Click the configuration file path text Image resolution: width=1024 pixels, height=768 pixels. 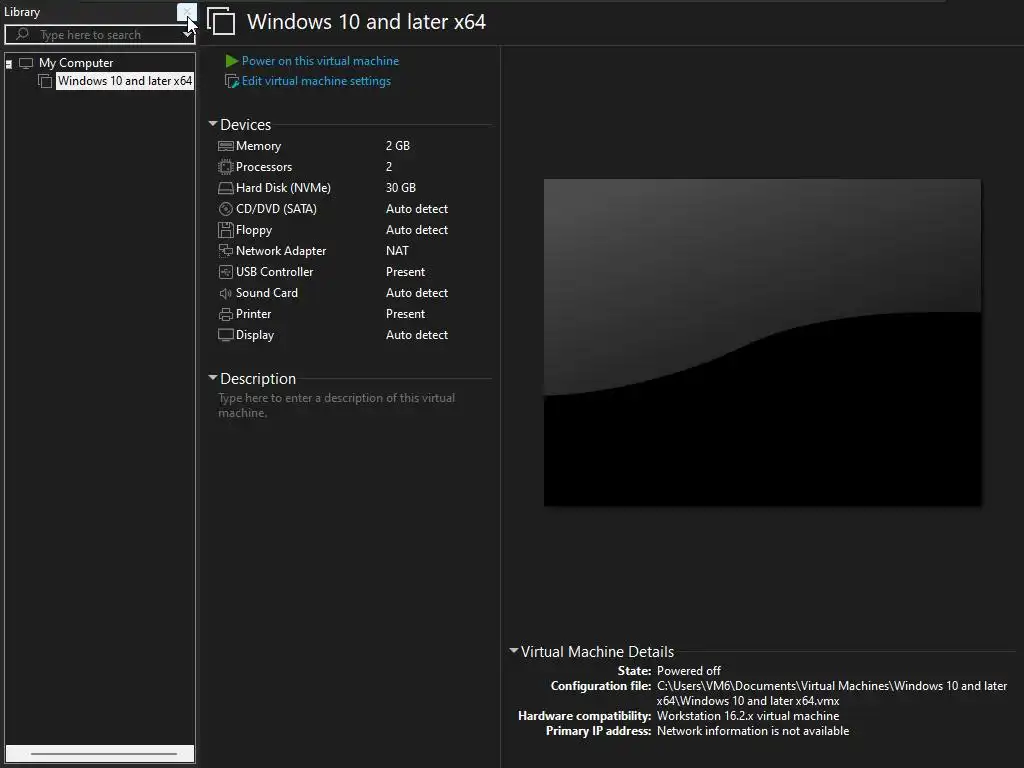coord(831,694)
